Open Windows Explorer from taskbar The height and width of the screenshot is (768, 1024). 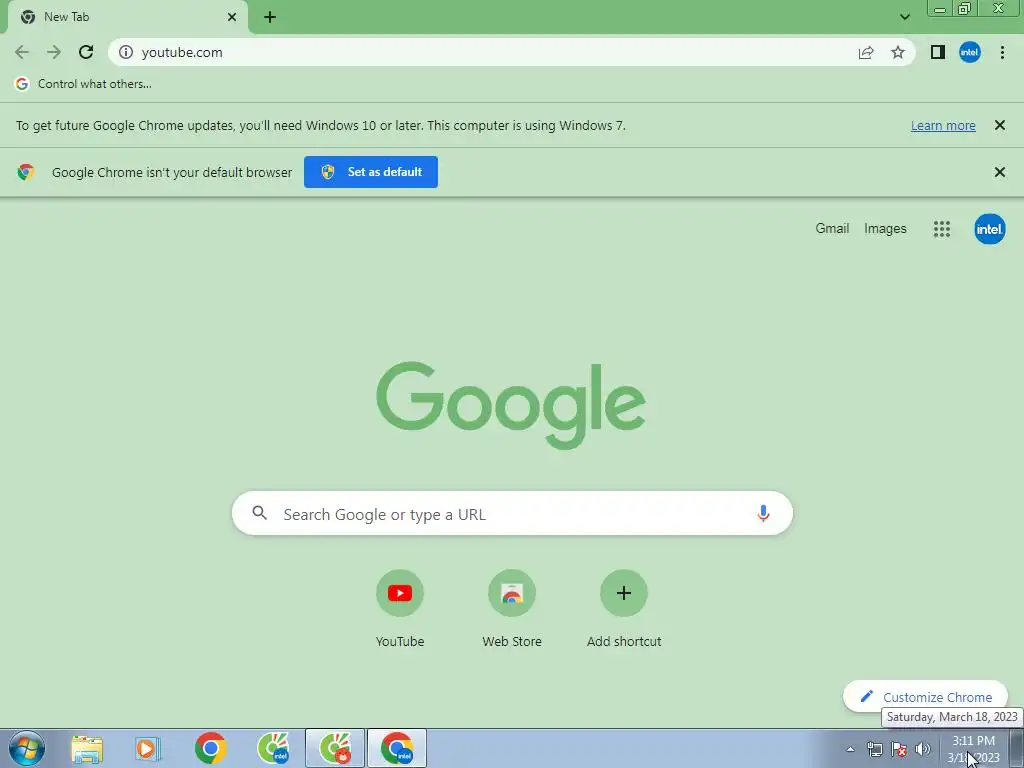87,748
